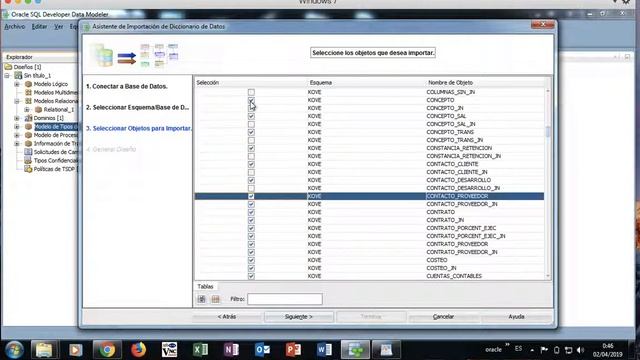Launch the media player taskbar icon
The height and width of the screenshot is (360, 640).
[x=76, y=350]
